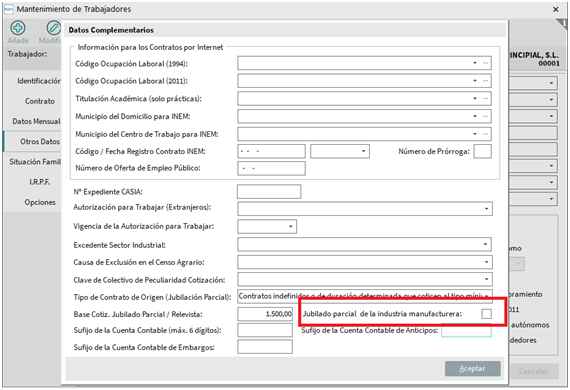This screenshot has width=570, height=390.
Task: Expand Código Ocupación Laboral (2011) dropdown
Action: (475, 81)
